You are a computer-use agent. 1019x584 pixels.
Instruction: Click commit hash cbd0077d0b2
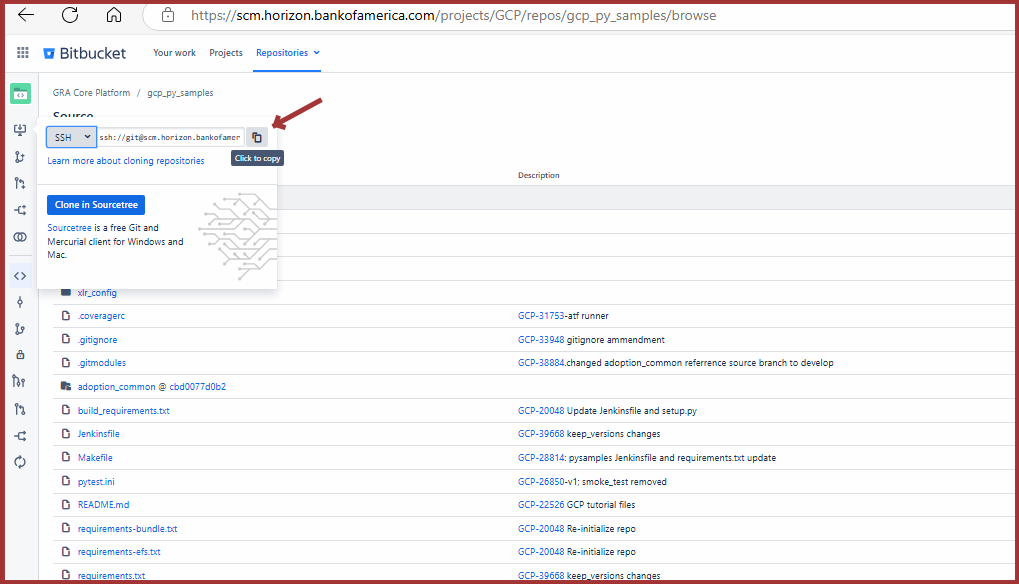[x=198, y=387]
